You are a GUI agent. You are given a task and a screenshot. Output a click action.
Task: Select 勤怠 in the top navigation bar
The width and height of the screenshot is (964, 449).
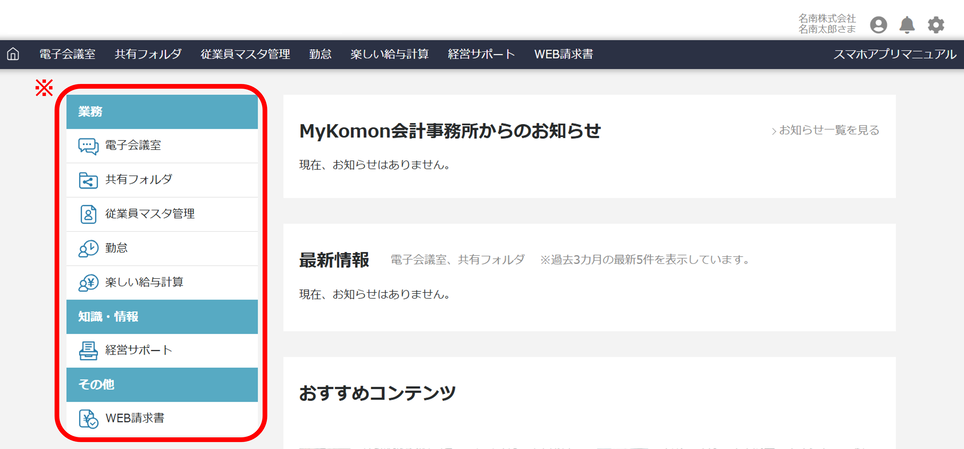click(320, 54)
